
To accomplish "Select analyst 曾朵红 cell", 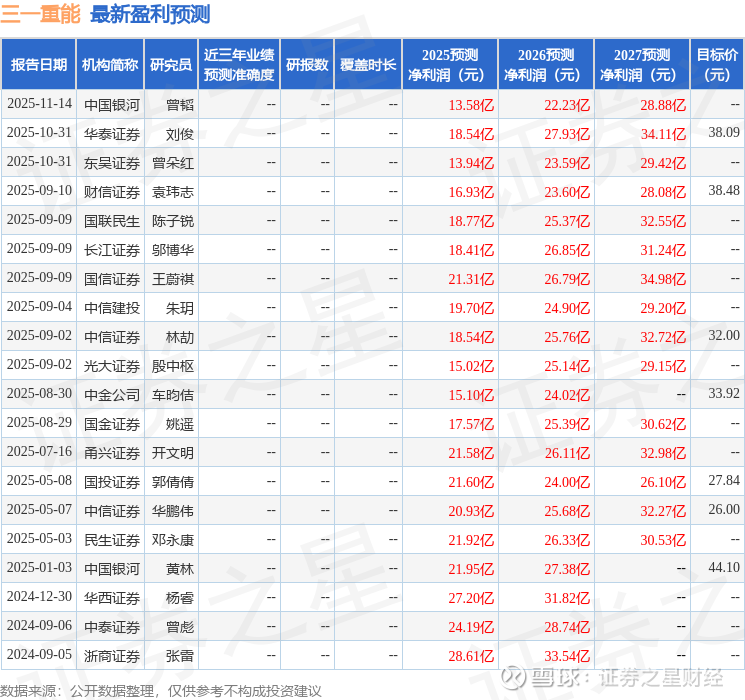I will pyautogui.click(x=173, y=163).
